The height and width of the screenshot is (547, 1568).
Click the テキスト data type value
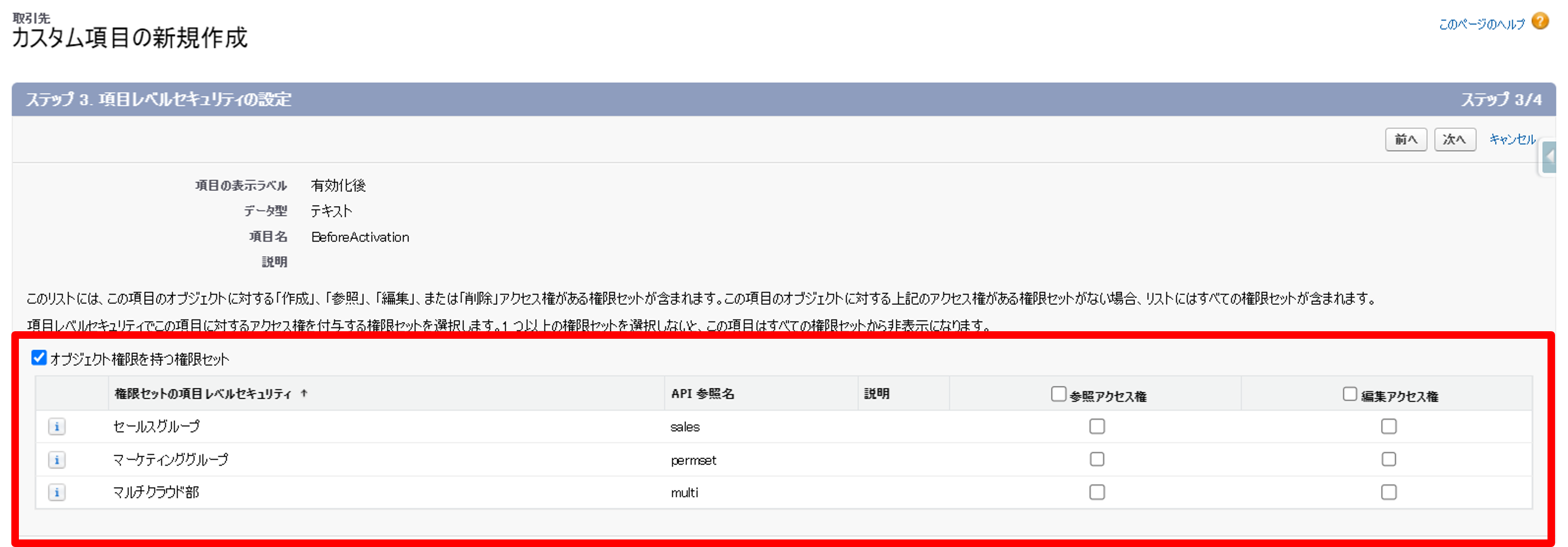(x=331, y=210)
